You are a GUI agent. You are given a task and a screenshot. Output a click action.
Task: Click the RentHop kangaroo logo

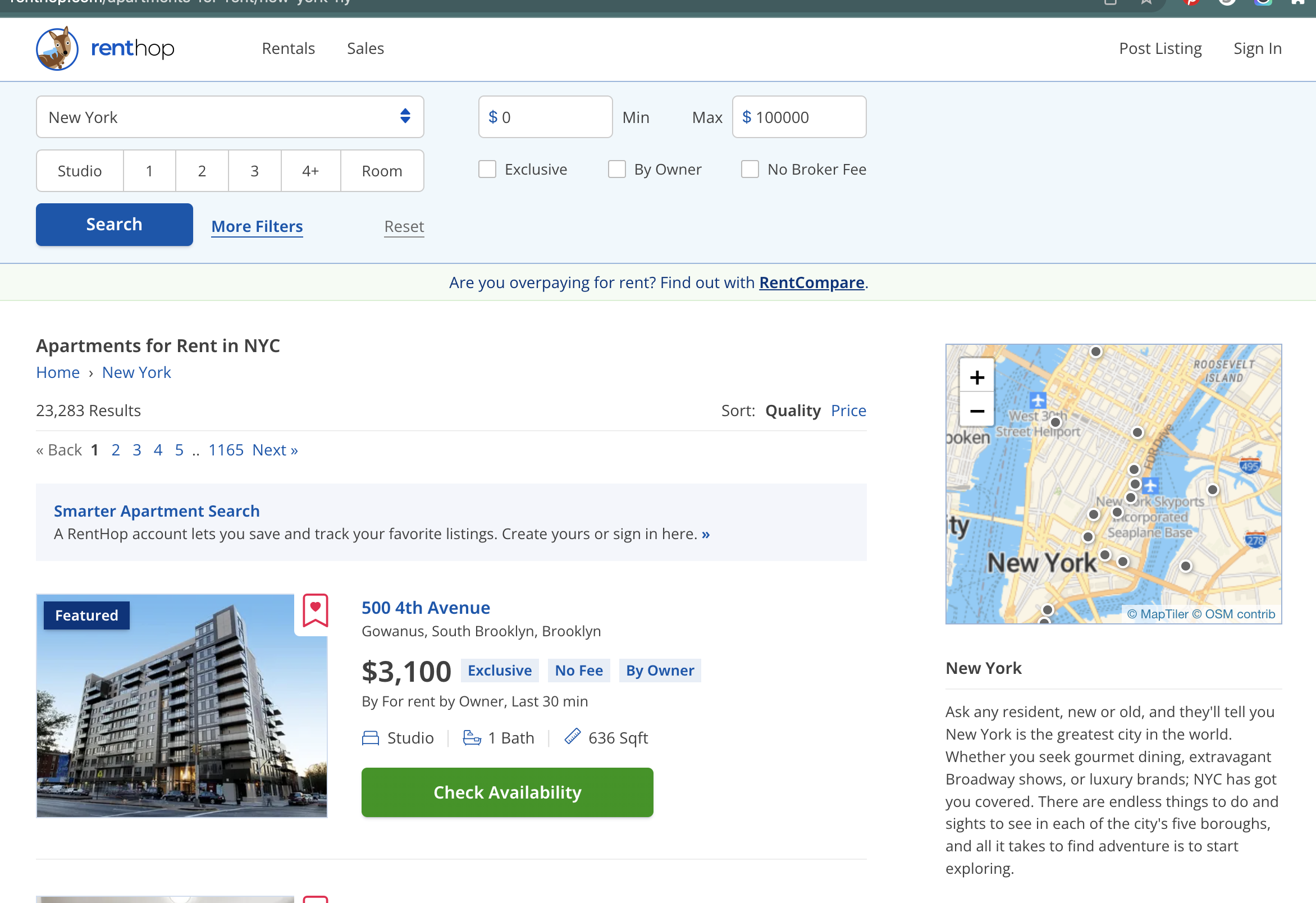tap(57, 49)
